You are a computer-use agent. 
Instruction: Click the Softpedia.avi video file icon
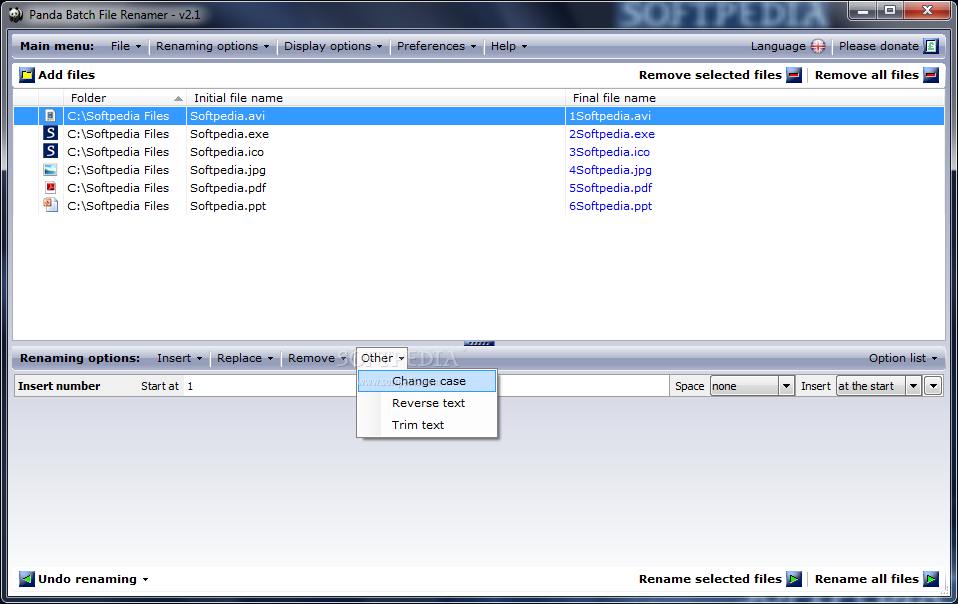click(x=51, y=115)
